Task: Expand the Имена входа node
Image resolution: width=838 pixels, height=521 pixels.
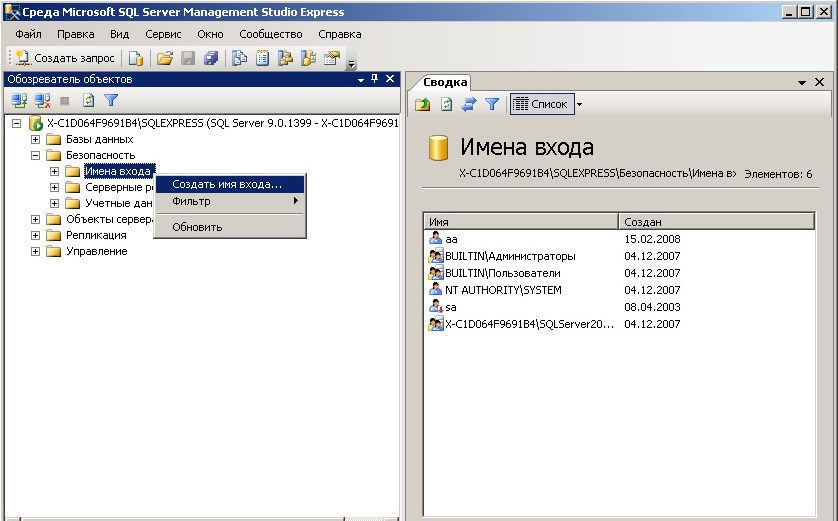Action: click(x=55, y=172)
